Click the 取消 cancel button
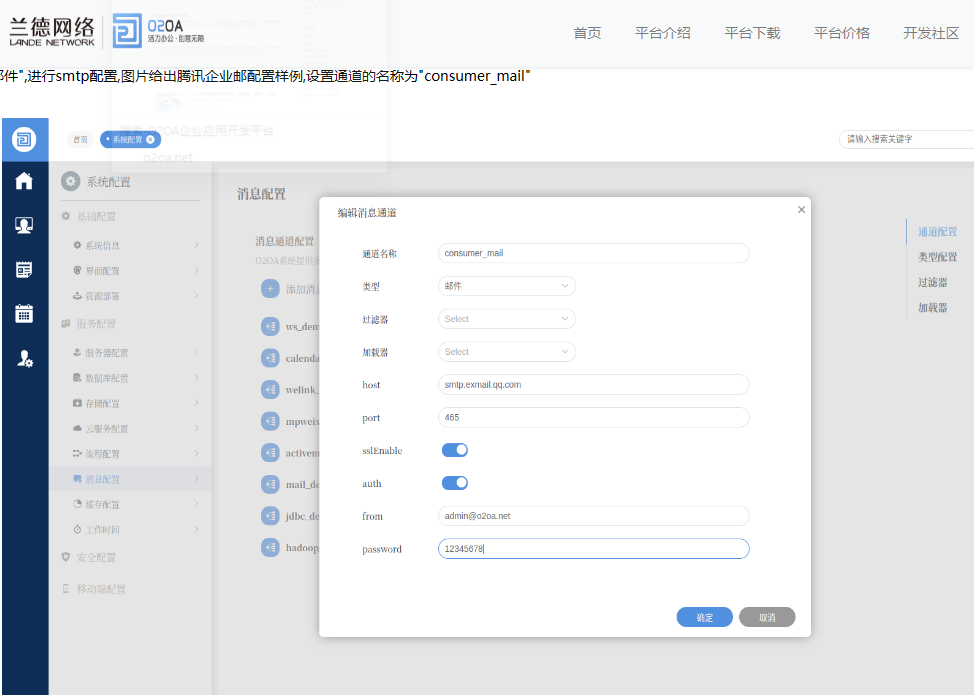The image size is (974, 695). pyautogui.click(x=767, y=617)
